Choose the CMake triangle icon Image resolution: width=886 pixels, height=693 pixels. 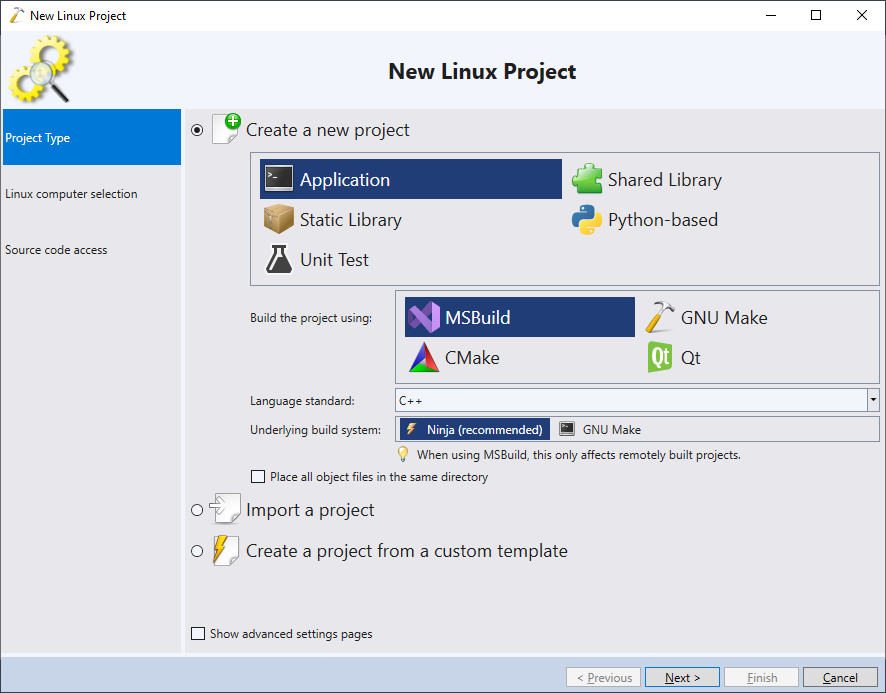click(424, 357)
